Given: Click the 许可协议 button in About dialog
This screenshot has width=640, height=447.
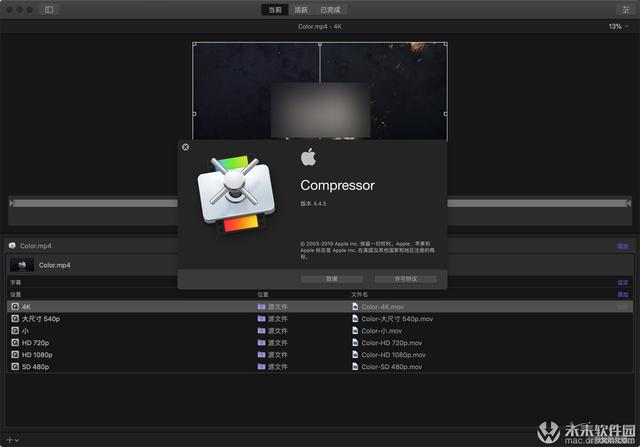Looking at the screenshot, I should [x=406, y=279].
